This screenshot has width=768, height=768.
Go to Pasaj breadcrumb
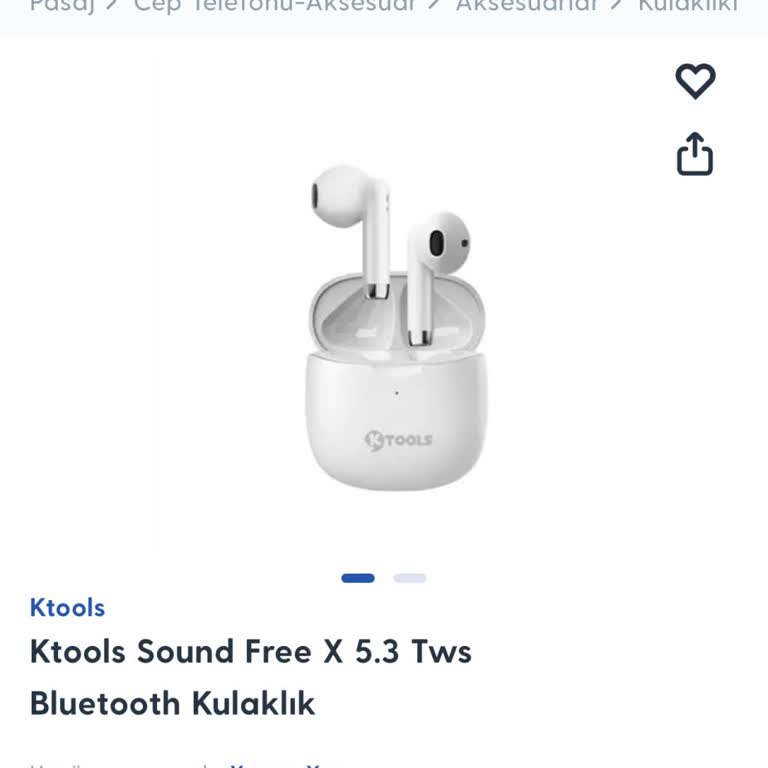(x=62, y=6)
